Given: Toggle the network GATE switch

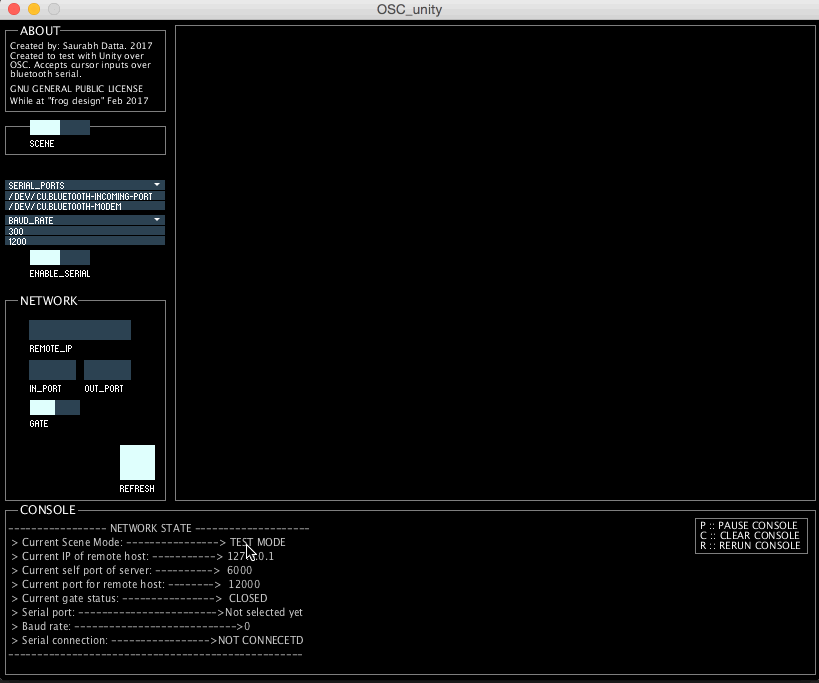Looking at the screenshot, I should pos(55,407).
